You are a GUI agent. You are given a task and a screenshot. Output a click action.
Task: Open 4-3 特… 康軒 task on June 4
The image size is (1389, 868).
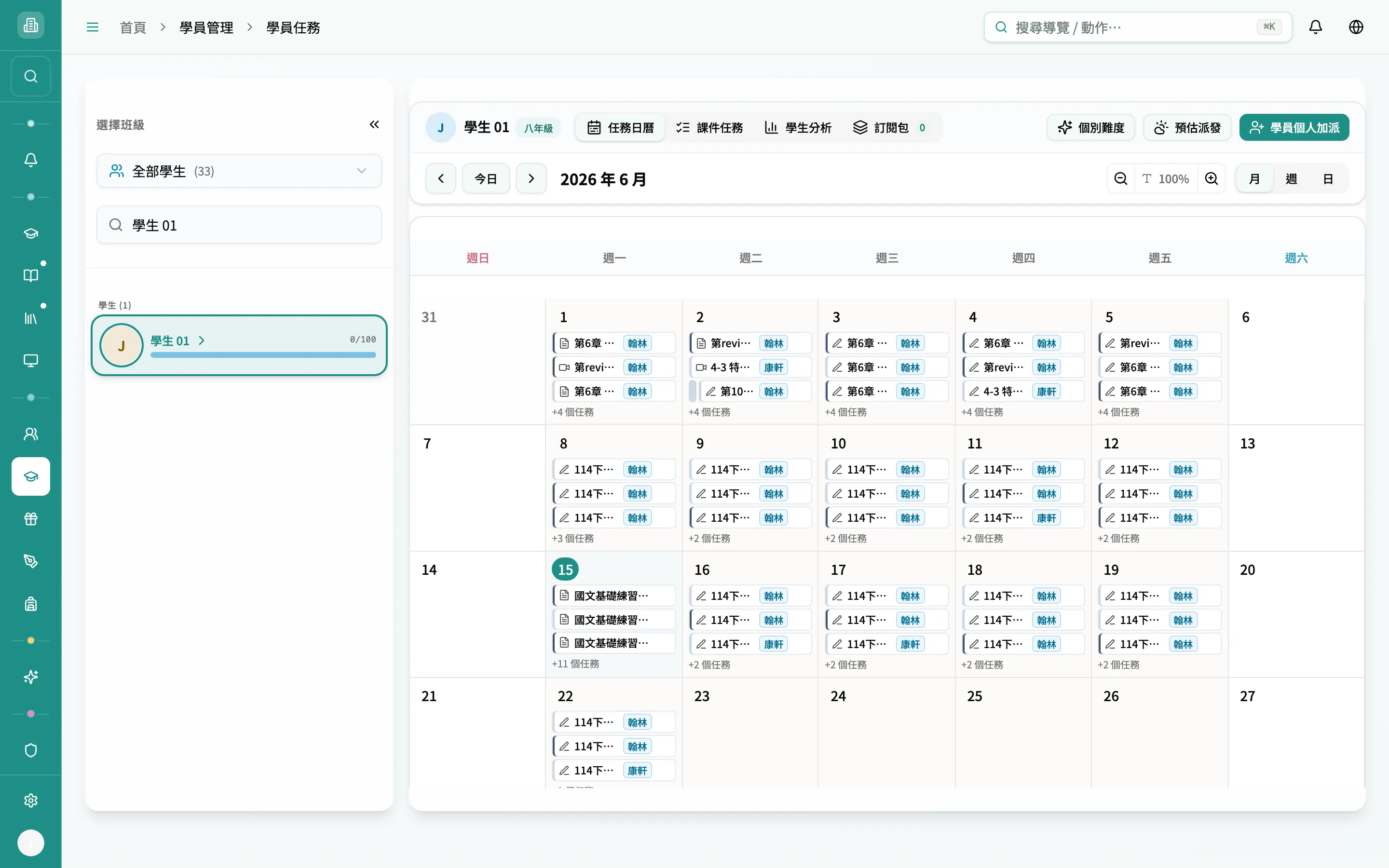coord(1023,391)
